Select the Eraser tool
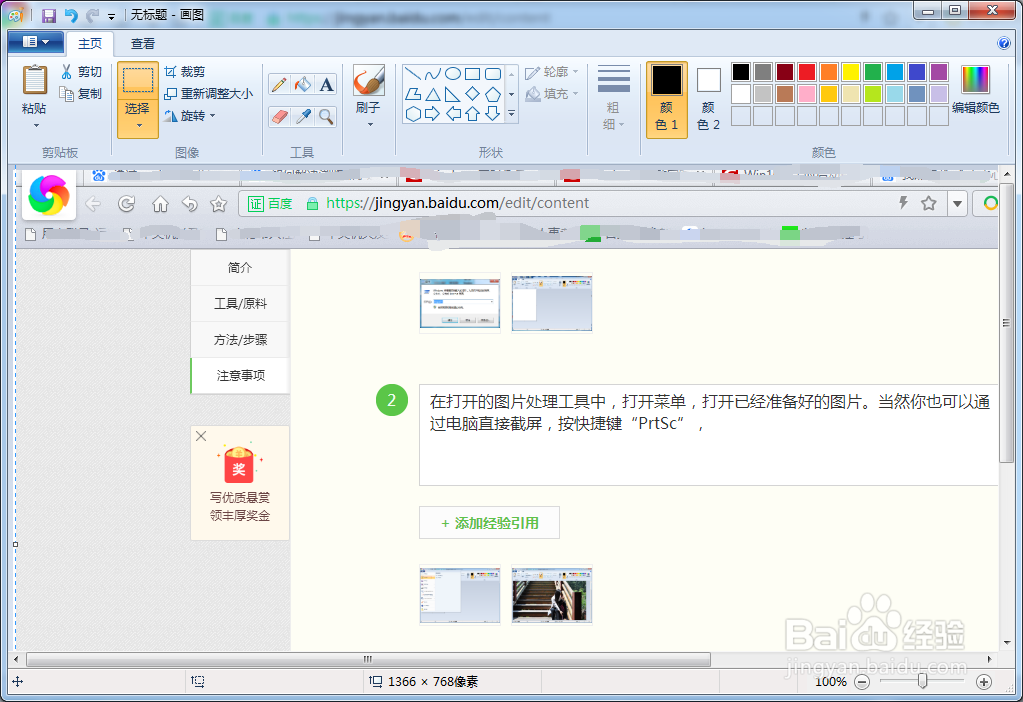Screen dimensions: 1023x702 point(278,115)
